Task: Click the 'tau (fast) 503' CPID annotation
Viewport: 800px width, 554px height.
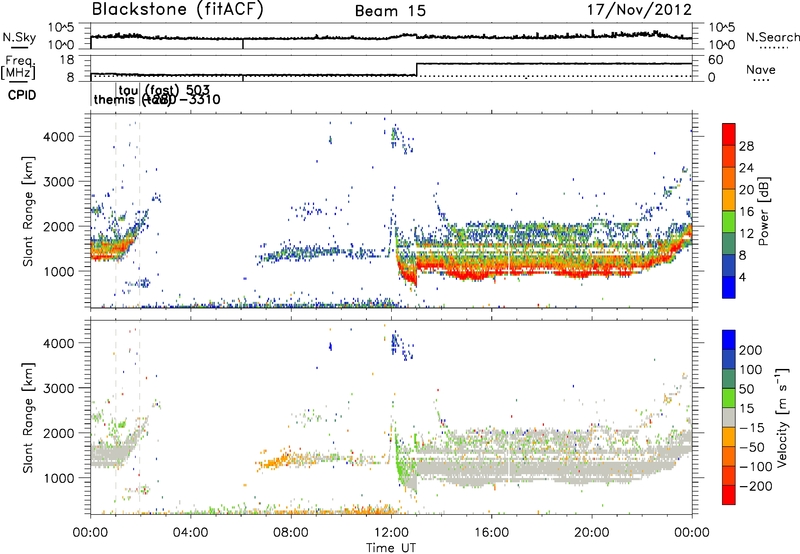Action: pos(164,91)
